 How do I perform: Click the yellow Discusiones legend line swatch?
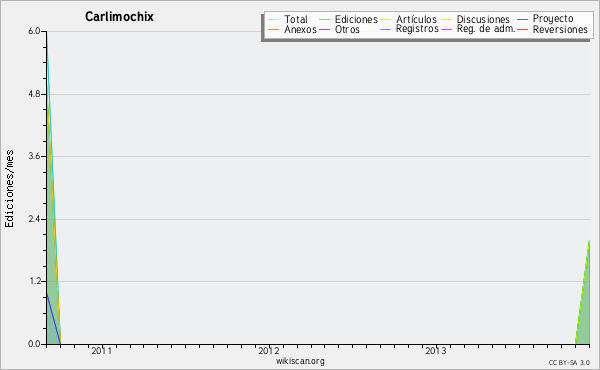click(x=446, y=19)
